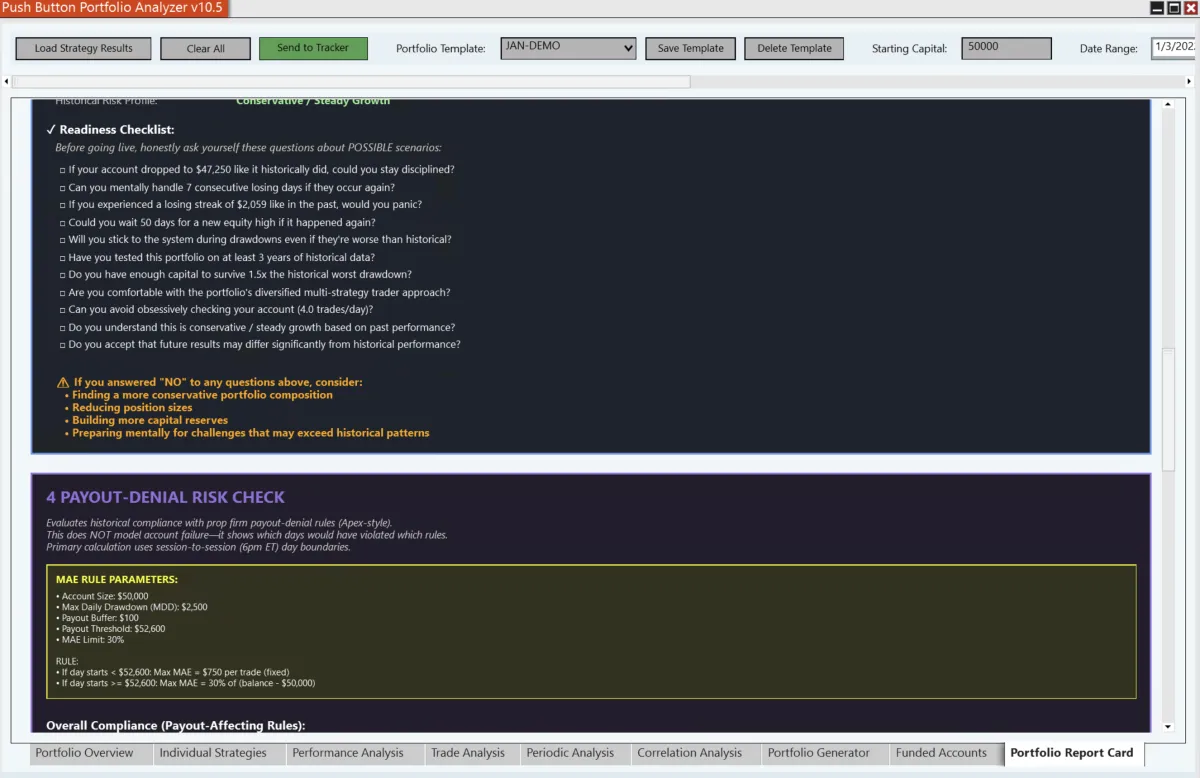Open the Correlation Analysis tab
Screen dimensions: 1200x778
pyautogui.click(x=689, y=753)
